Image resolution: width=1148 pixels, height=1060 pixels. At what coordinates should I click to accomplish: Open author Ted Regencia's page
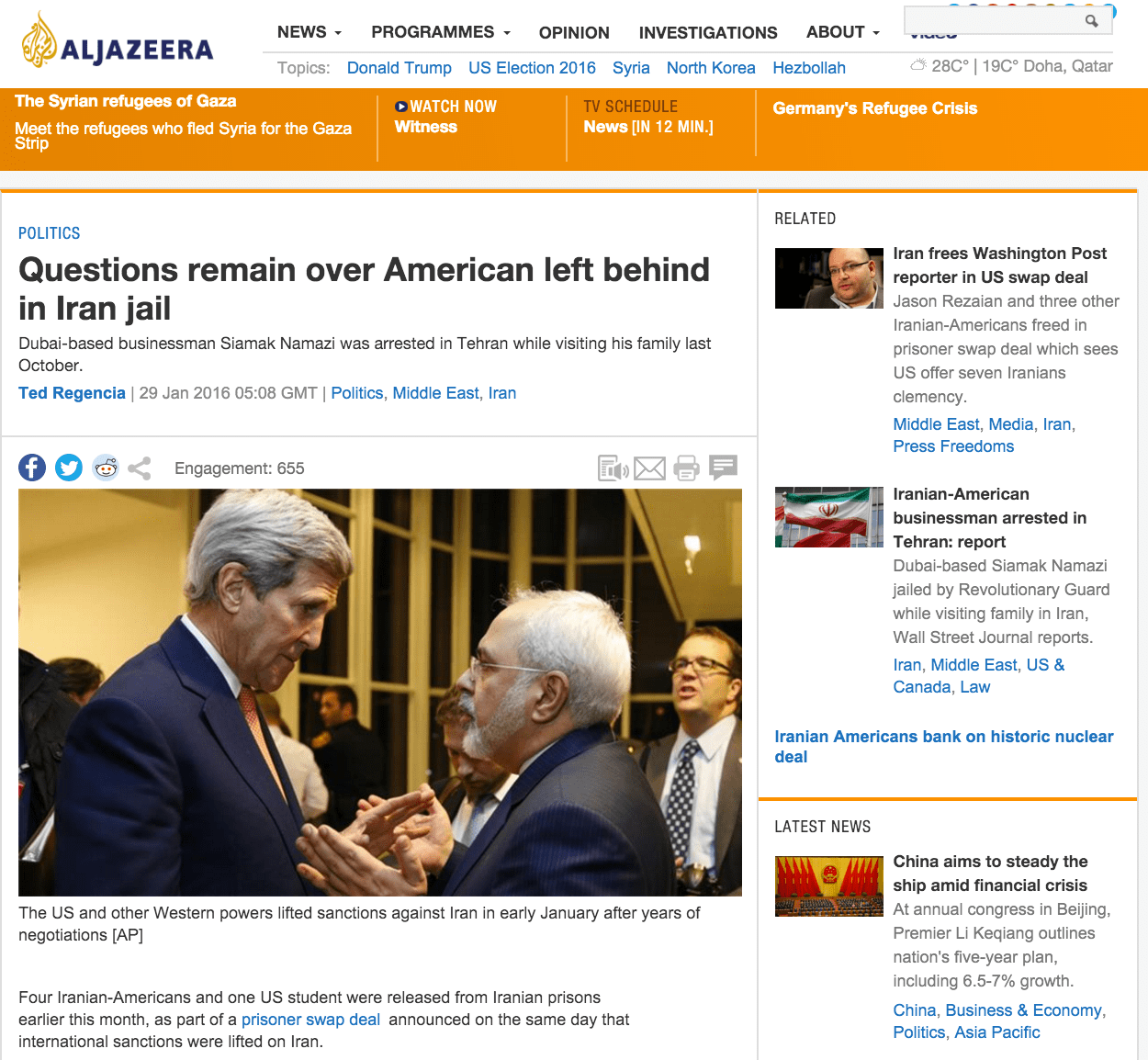(72, 393)
